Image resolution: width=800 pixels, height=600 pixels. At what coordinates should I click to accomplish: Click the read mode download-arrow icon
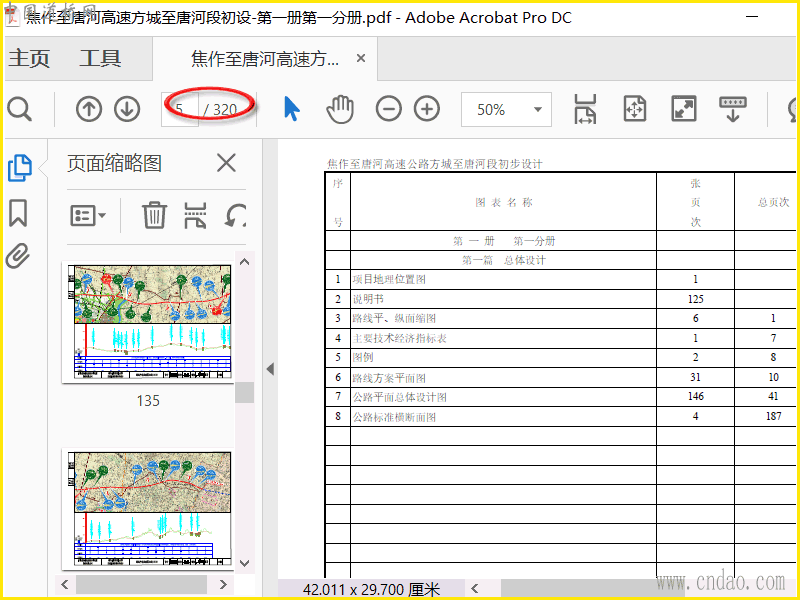[733, 109]
